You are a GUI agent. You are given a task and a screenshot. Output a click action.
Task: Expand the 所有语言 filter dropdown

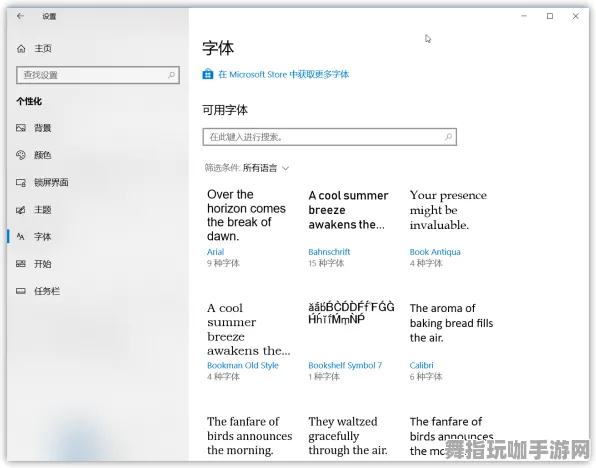click(266, 168)
